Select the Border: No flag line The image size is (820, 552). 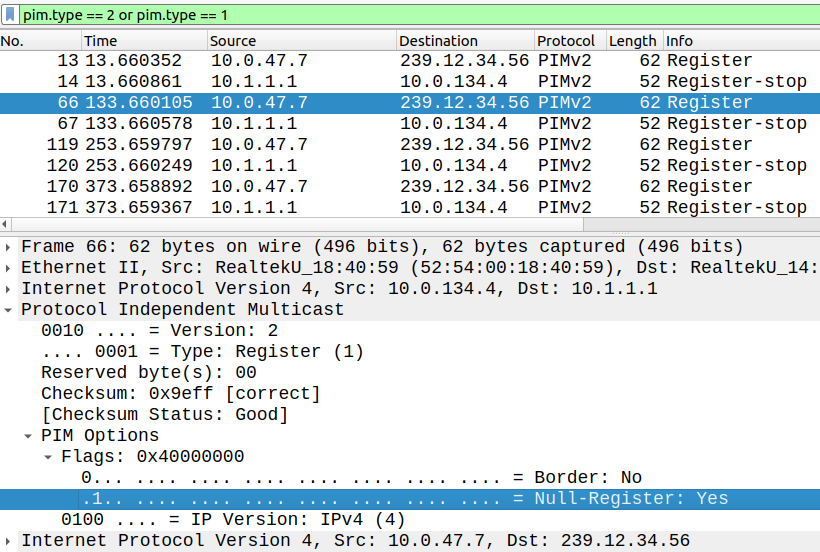361,477
